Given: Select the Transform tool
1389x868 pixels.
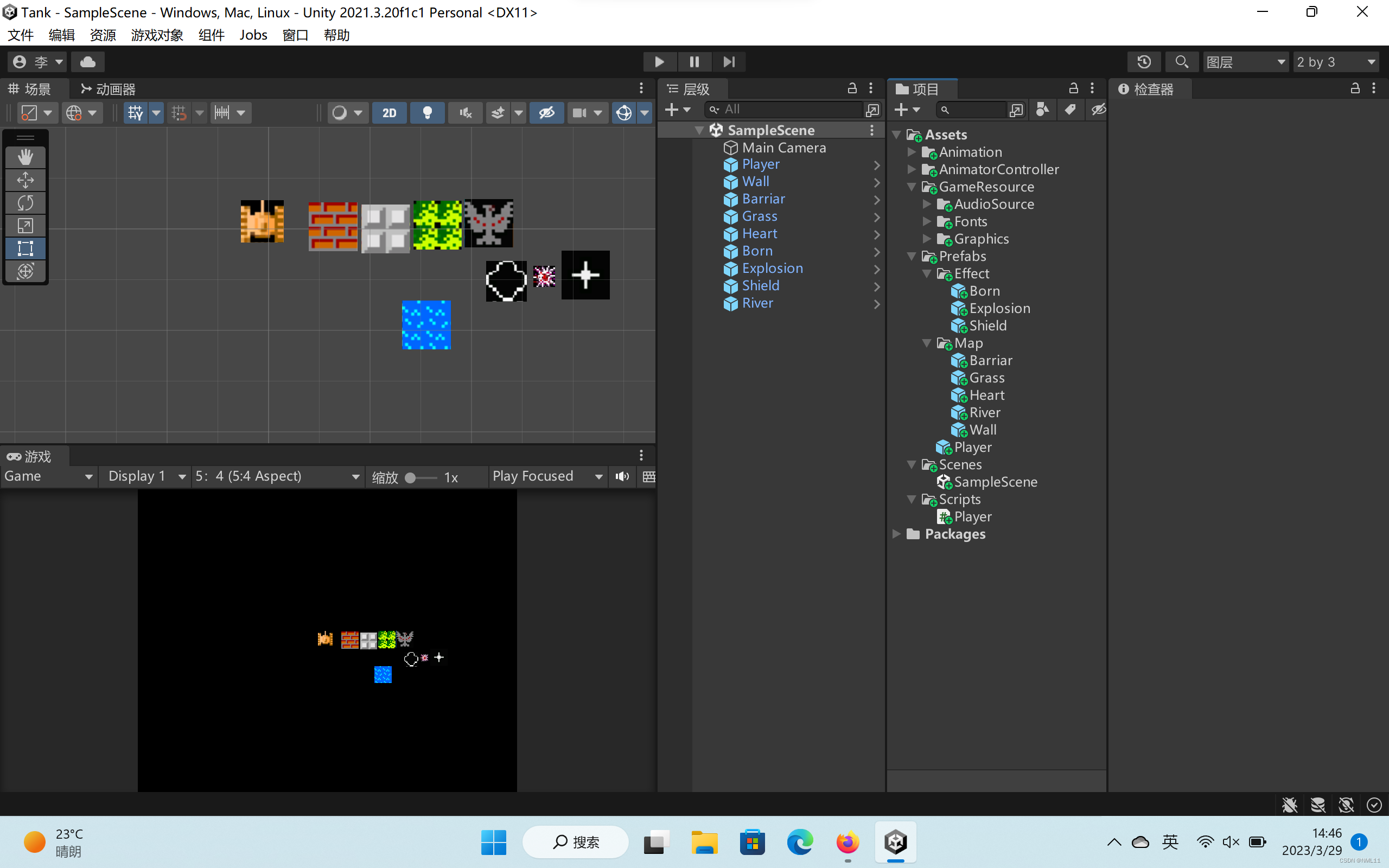Looking at the screenshot, I should point(26,271).
